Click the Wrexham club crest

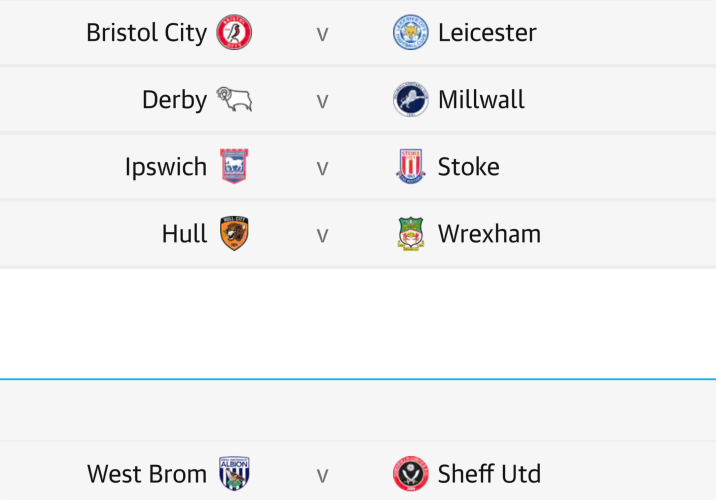[410, 234]
